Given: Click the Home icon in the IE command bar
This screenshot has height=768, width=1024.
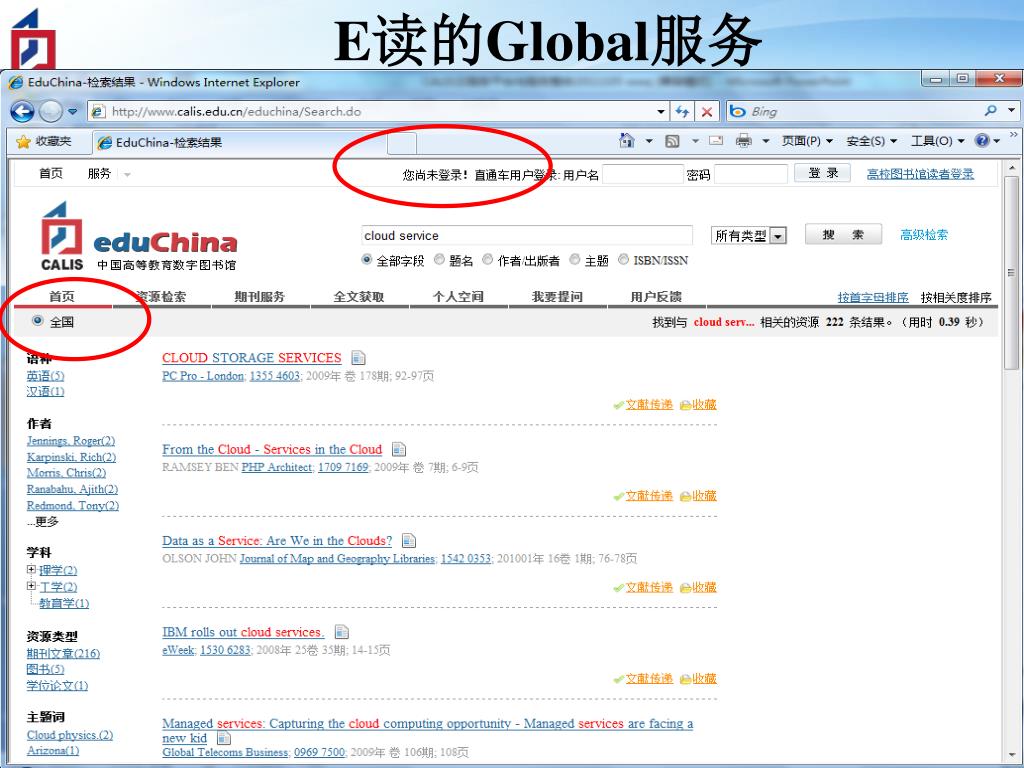Looking at the screenshot, I should (627, 140).
